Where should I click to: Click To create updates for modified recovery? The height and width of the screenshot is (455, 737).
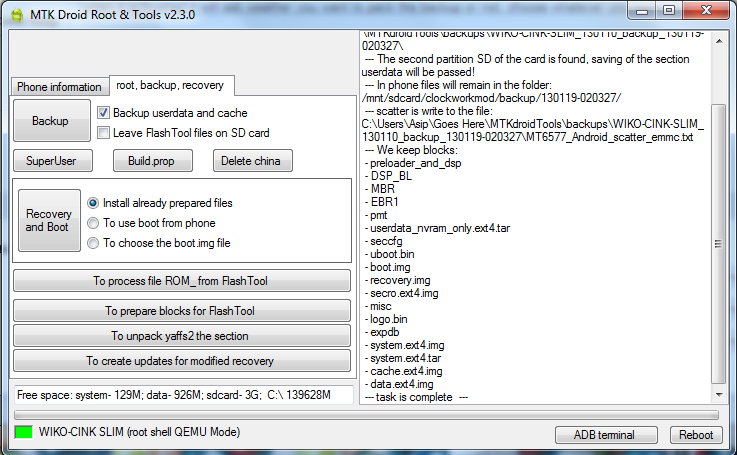click(181, 361)
